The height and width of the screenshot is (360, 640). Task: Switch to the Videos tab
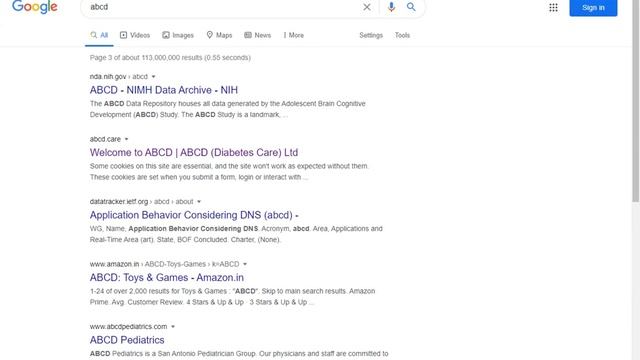click(135, 36)
